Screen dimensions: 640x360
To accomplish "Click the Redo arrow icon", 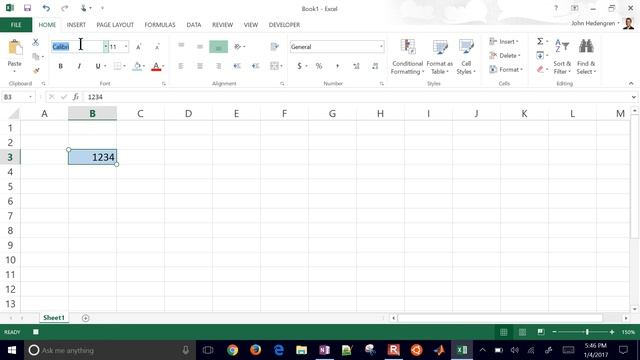I will (64, 8).
